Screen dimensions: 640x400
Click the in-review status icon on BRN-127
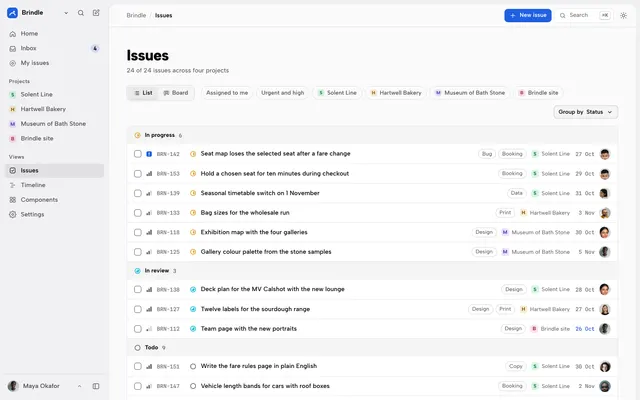tap(193, 309)
